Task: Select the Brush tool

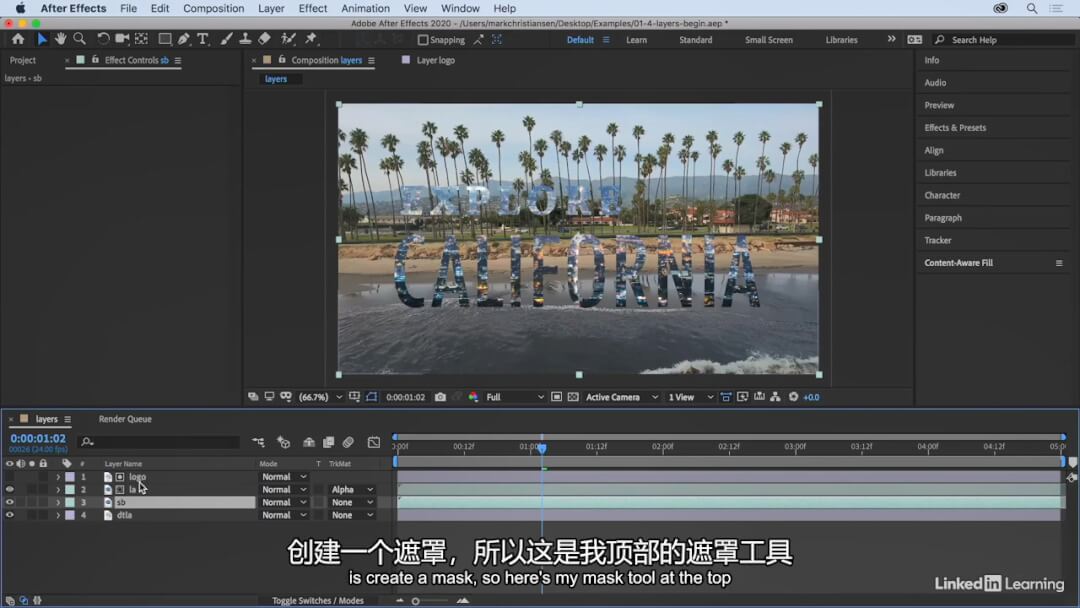Action: [226, 39]
